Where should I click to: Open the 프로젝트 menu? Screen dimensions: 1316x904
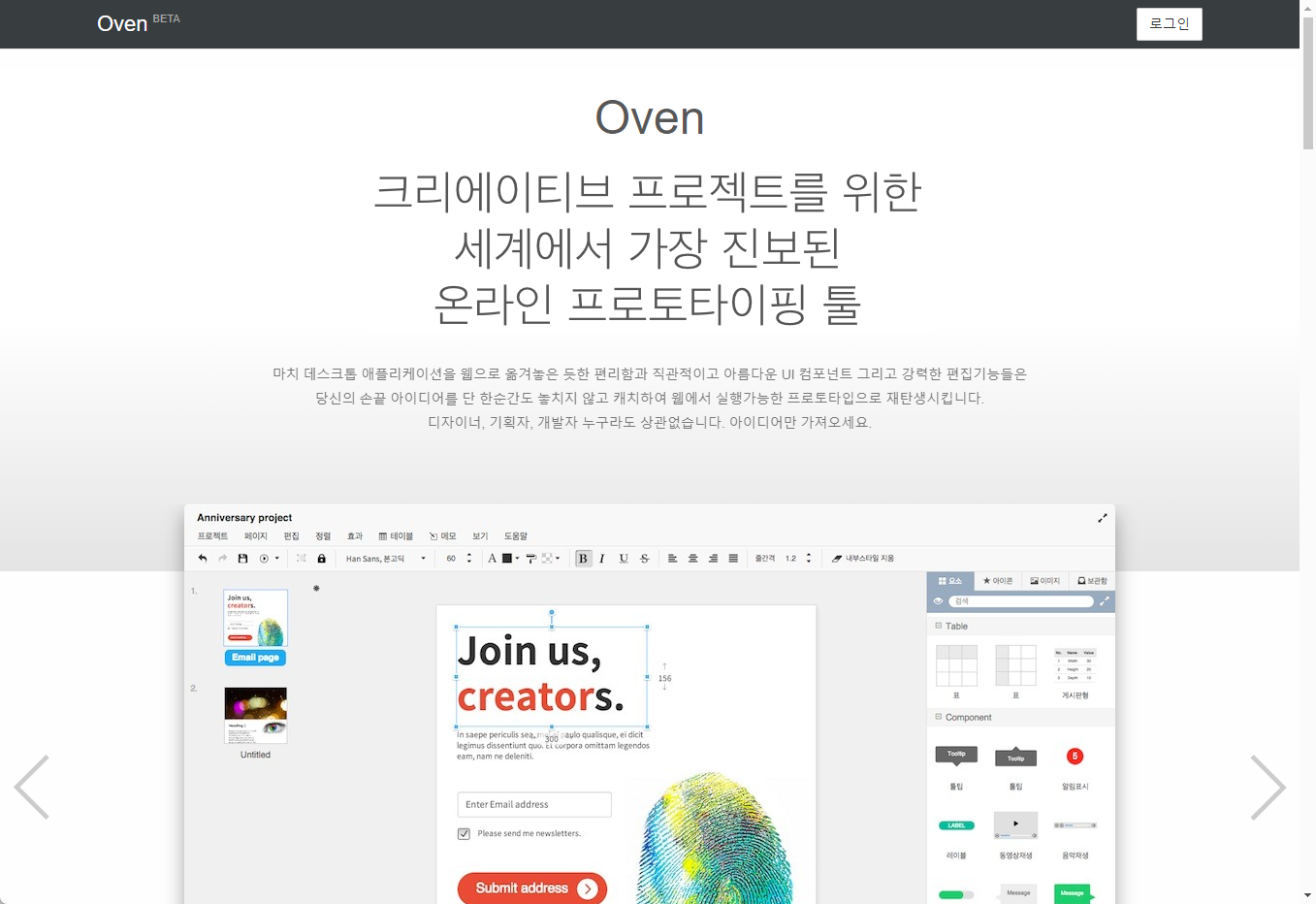tap(213, 536)
